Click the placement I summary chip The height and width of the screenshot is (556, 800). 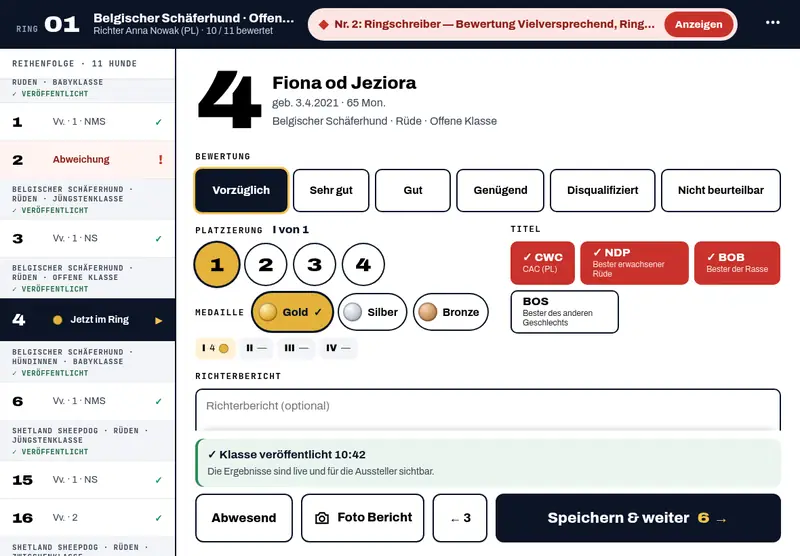click(215, 348)
